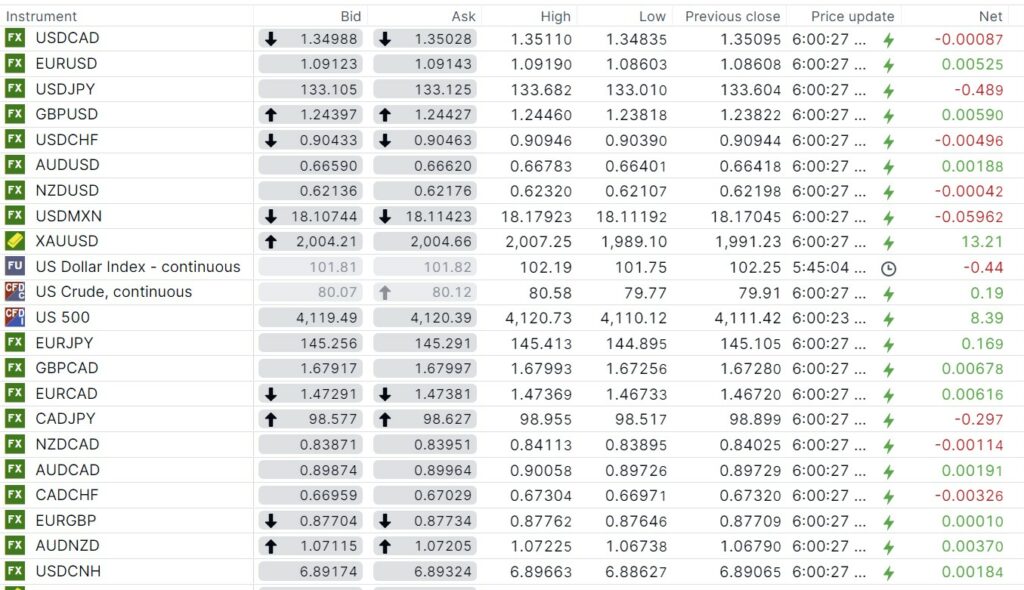The image size is (1024, 590).
Task: Sort by the Instrument column header
Action: [41, 16]
